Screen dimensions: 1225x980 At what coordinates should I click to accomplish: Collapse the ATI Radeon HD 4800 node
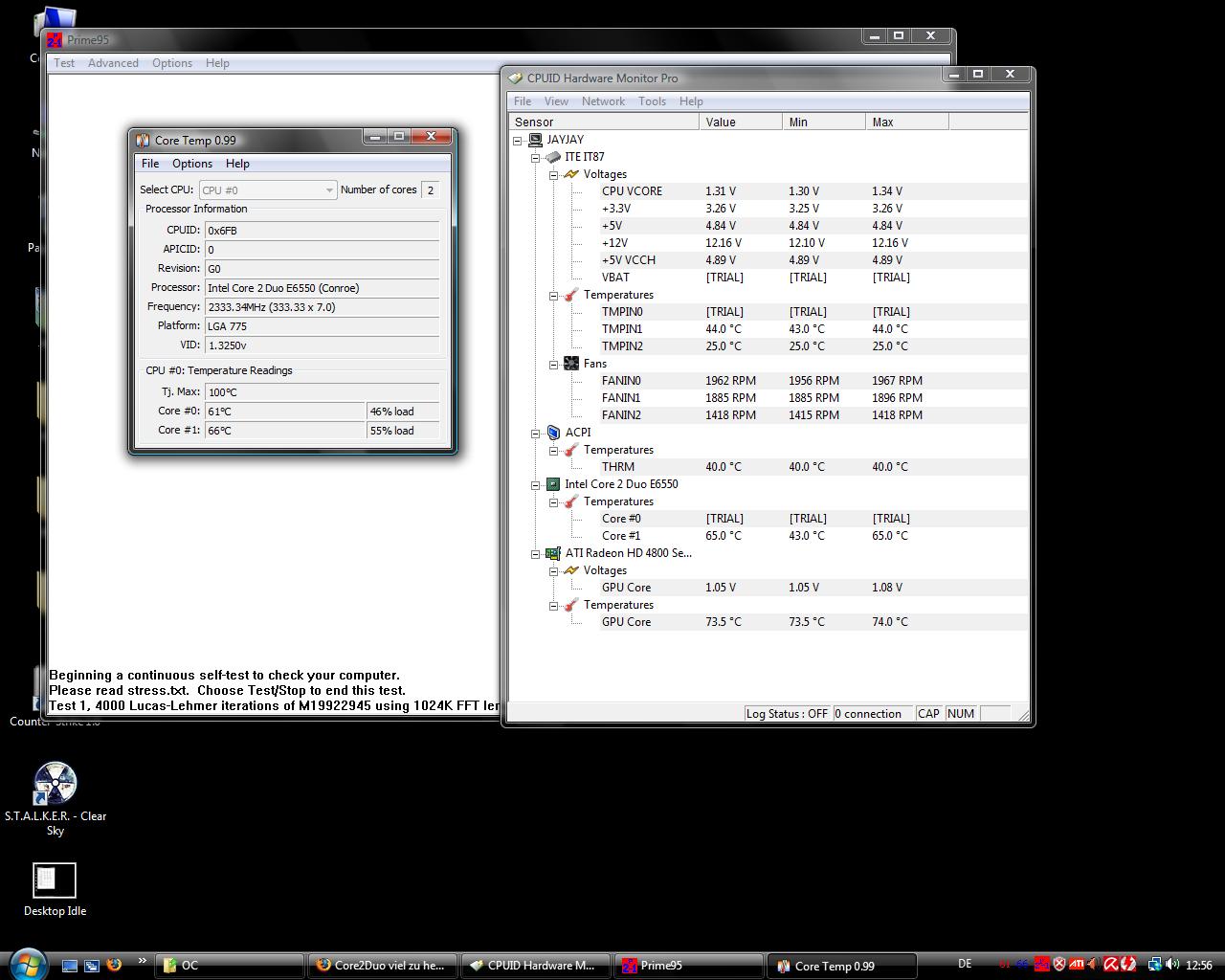tap(536, 553)
